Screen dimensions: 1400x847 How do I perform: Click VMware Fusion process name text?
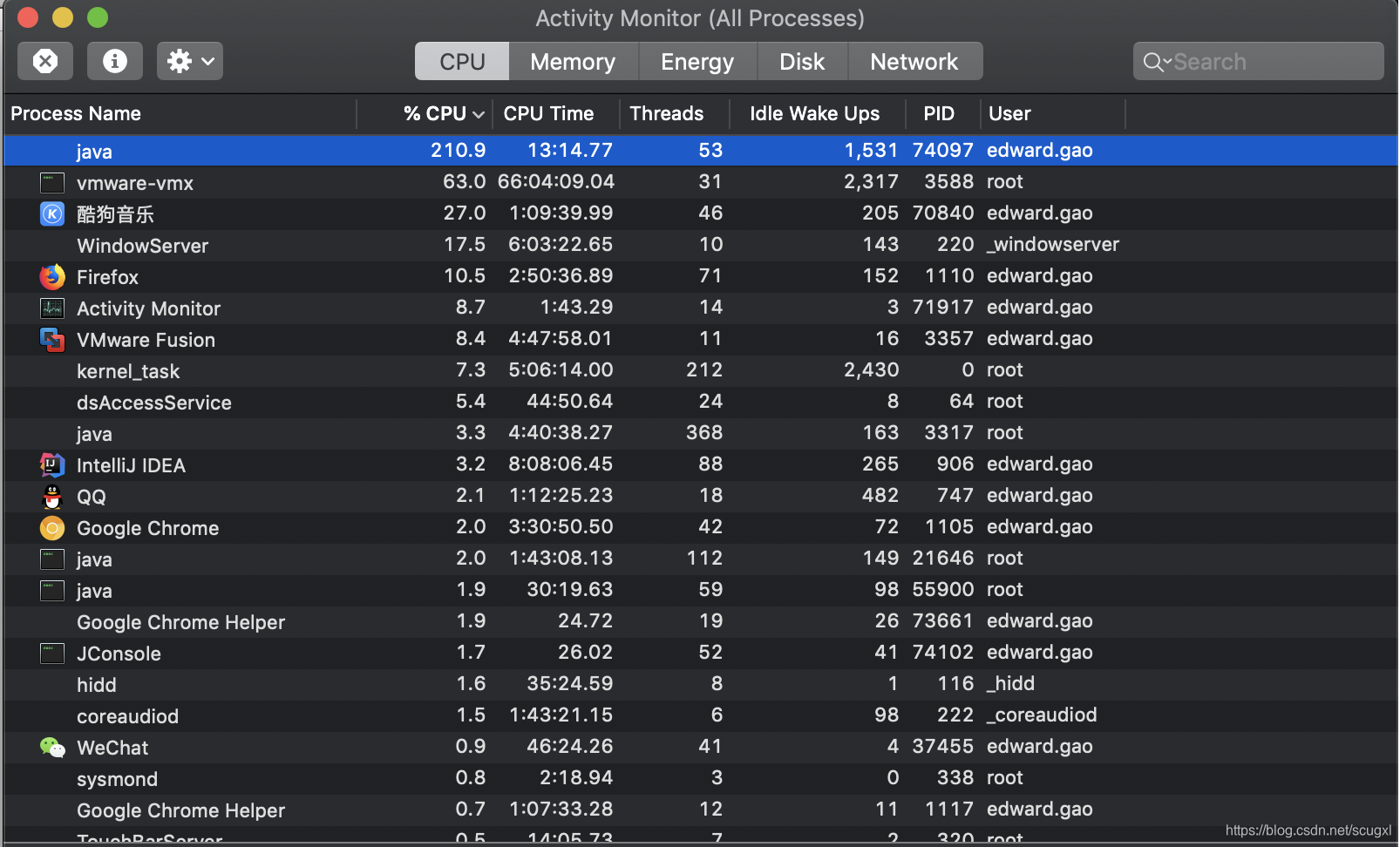[x=146, y=340]
